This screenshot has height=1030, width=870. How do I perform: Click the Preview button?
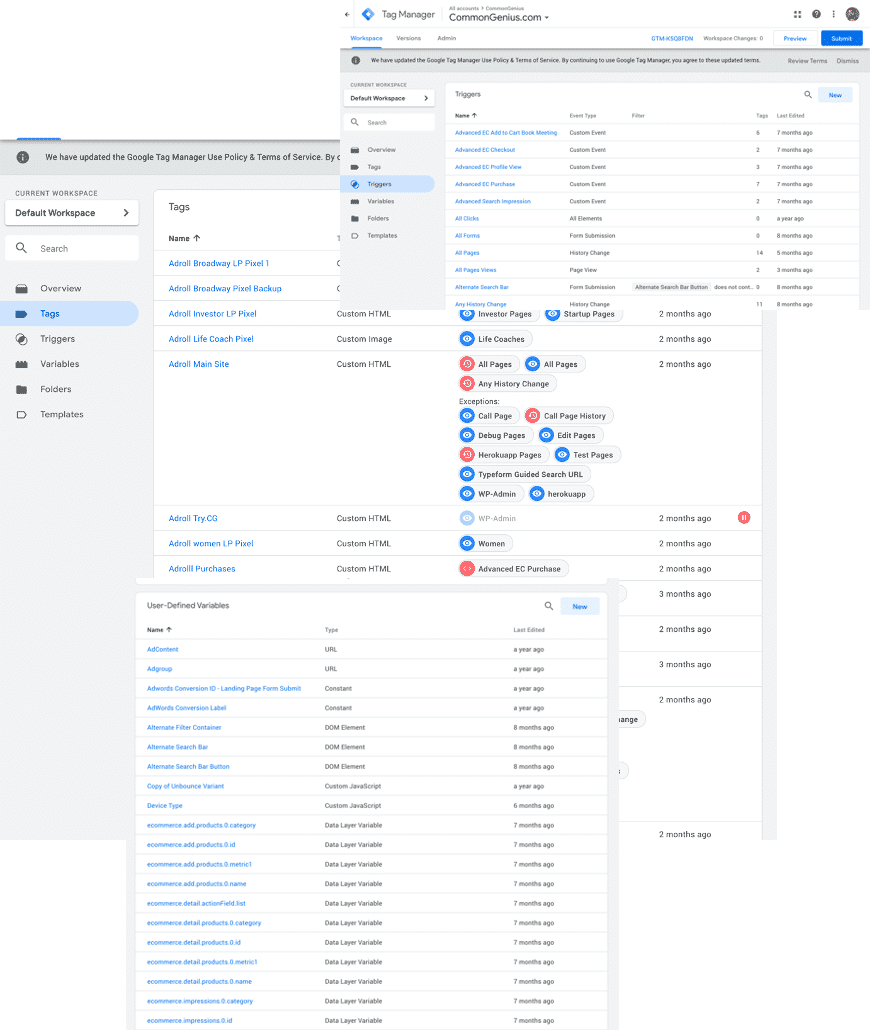(795, 38)
